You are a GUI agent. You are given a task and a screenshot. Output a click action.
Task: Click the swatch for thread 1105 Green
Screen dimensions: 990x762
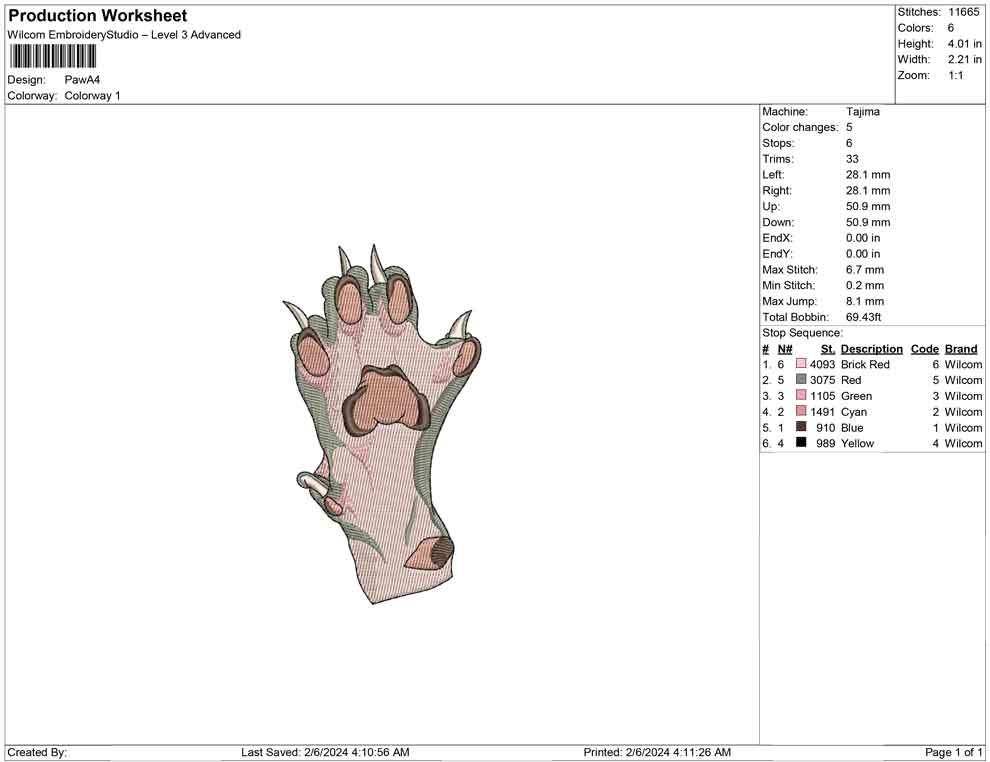point(801,395)
